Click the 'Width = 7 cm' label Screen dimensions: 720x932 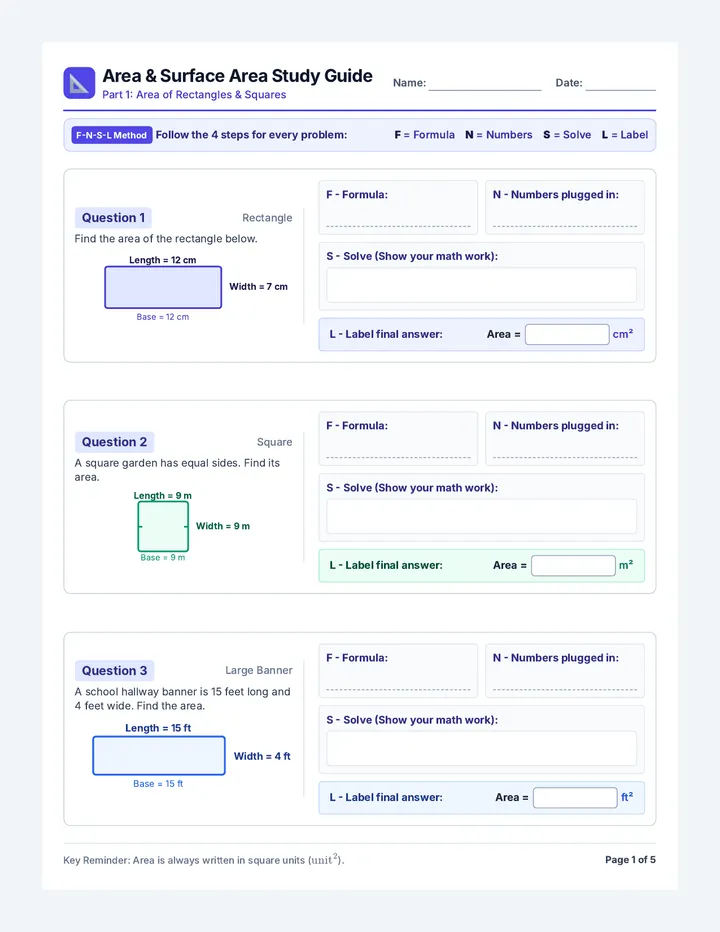pyautogui.click(x=259, y=286)
